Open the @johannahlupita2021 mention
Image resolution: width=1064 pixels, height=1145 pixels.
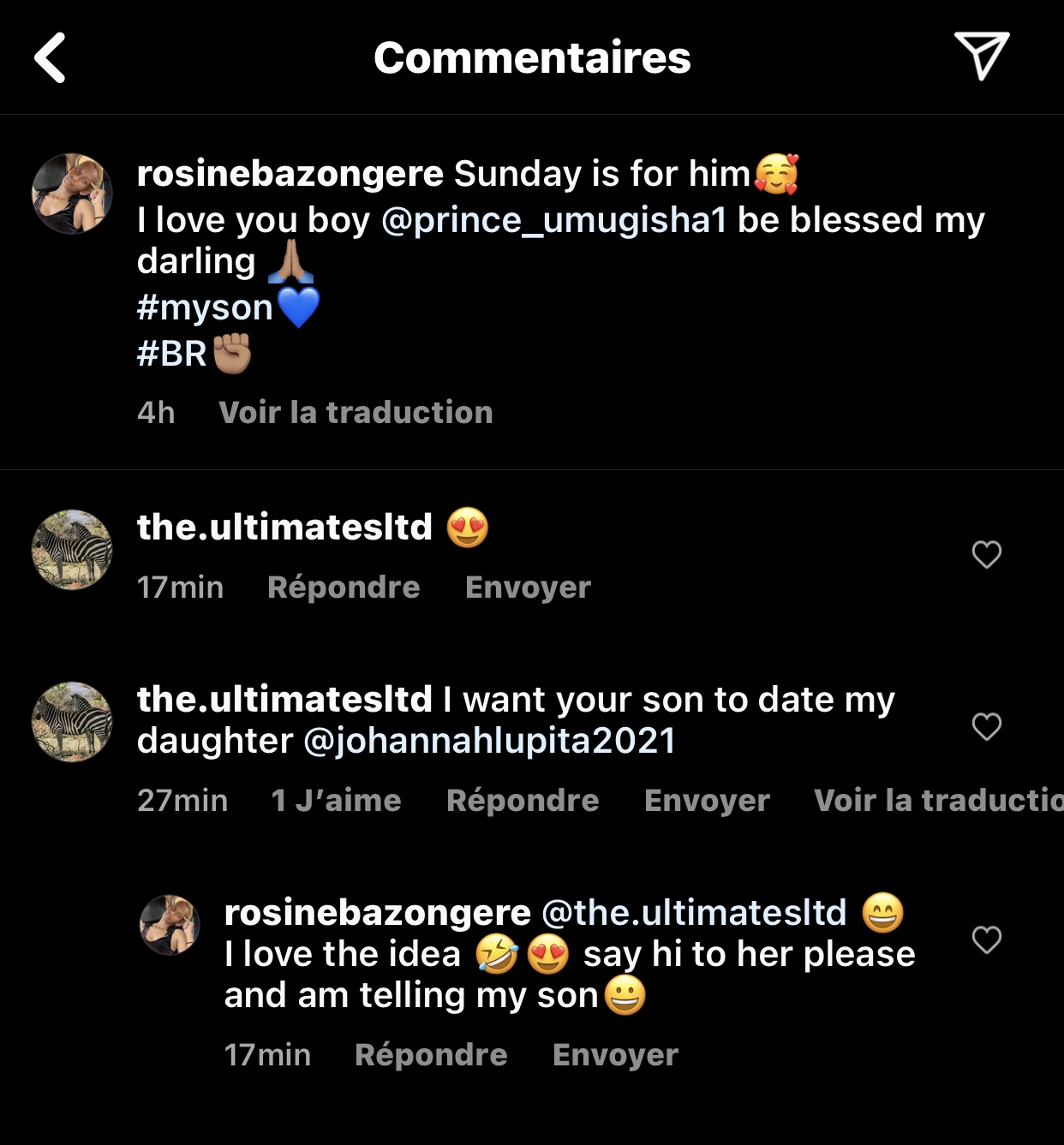(490, 741)
